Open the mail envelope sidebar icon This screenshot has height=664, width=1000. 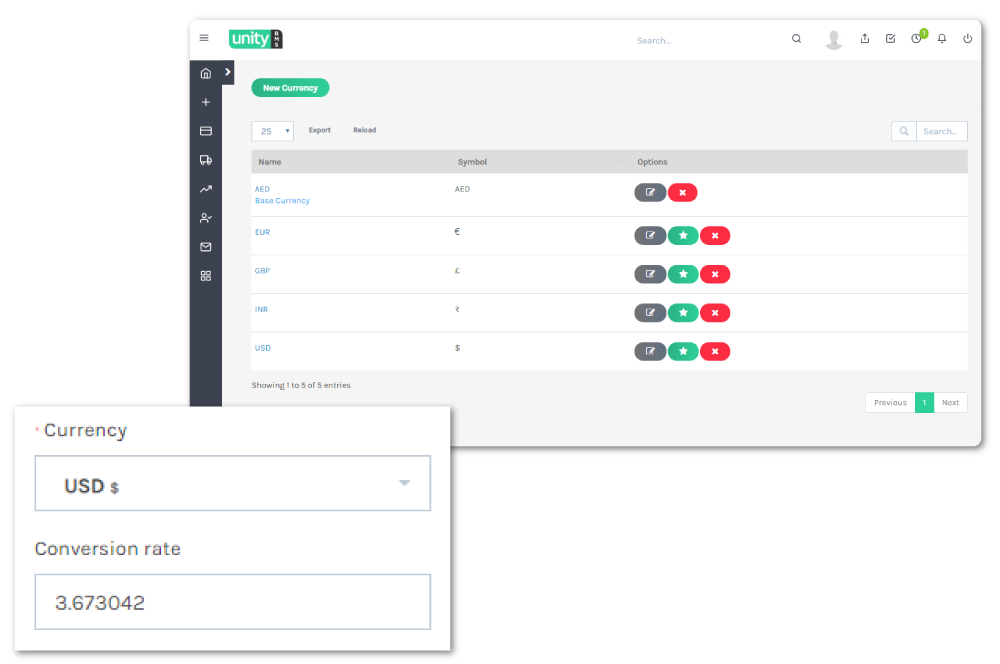[206, 247]
